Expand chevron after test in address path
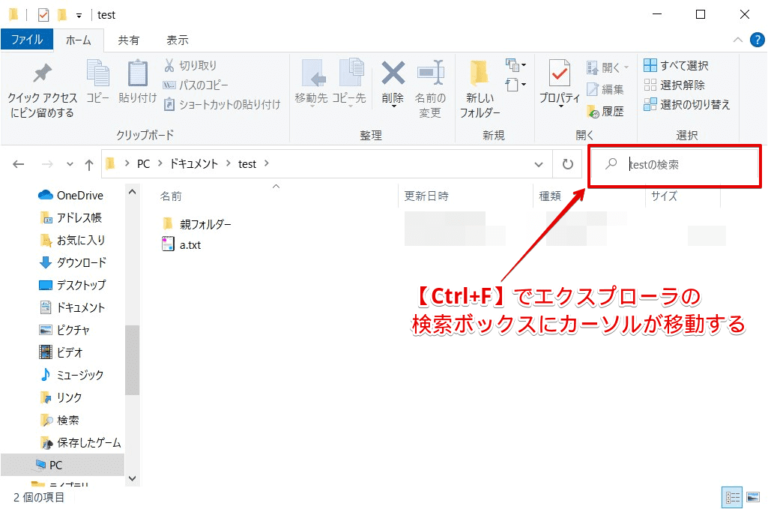The image size is (768, 509). click(266, 164)
